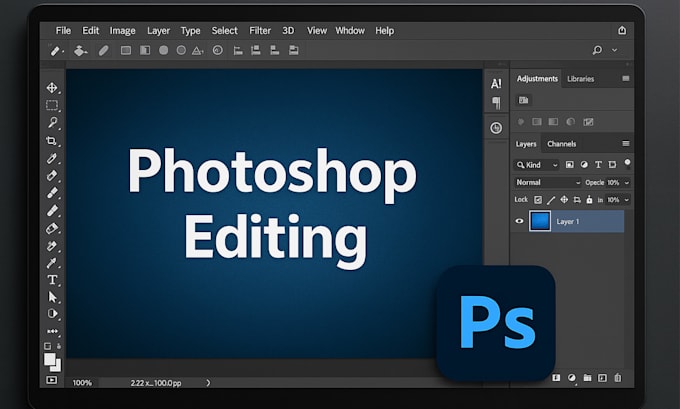Open the Kind filter dropdown
Viewport: 680px width, 409px height.
536,165
